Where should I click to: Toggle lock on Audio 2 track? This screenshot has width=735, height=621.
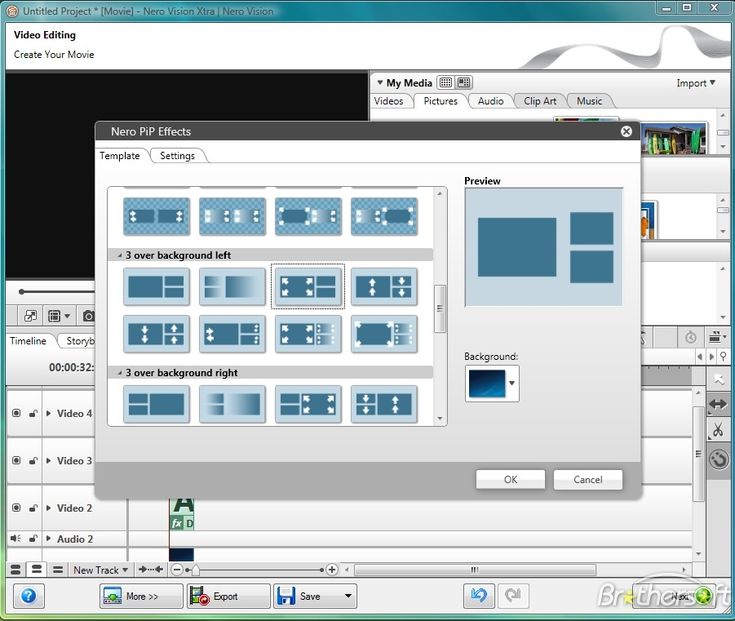click(x=33, y=539)
